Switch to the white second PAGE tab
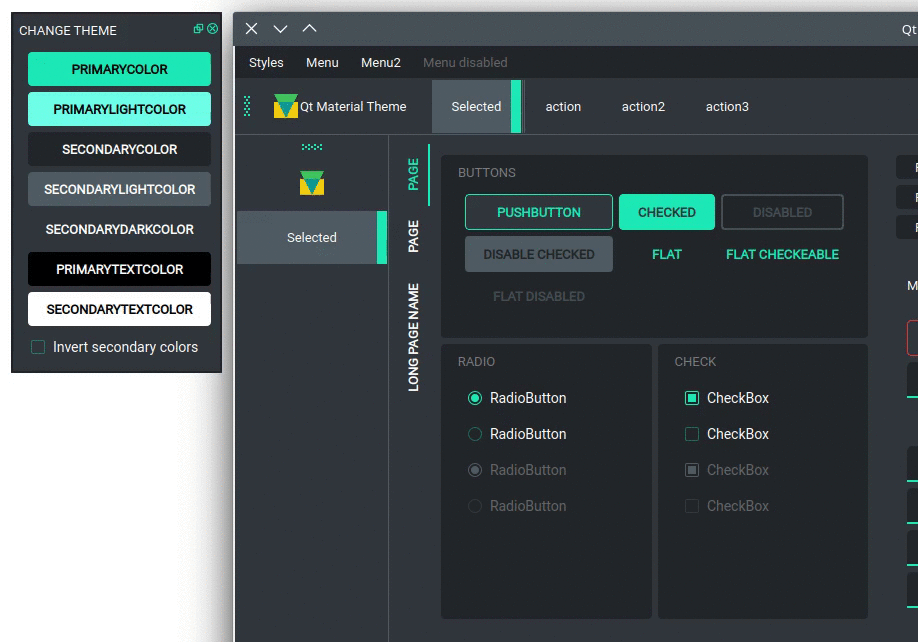This screenshot has height=642, width=918. 413,236
